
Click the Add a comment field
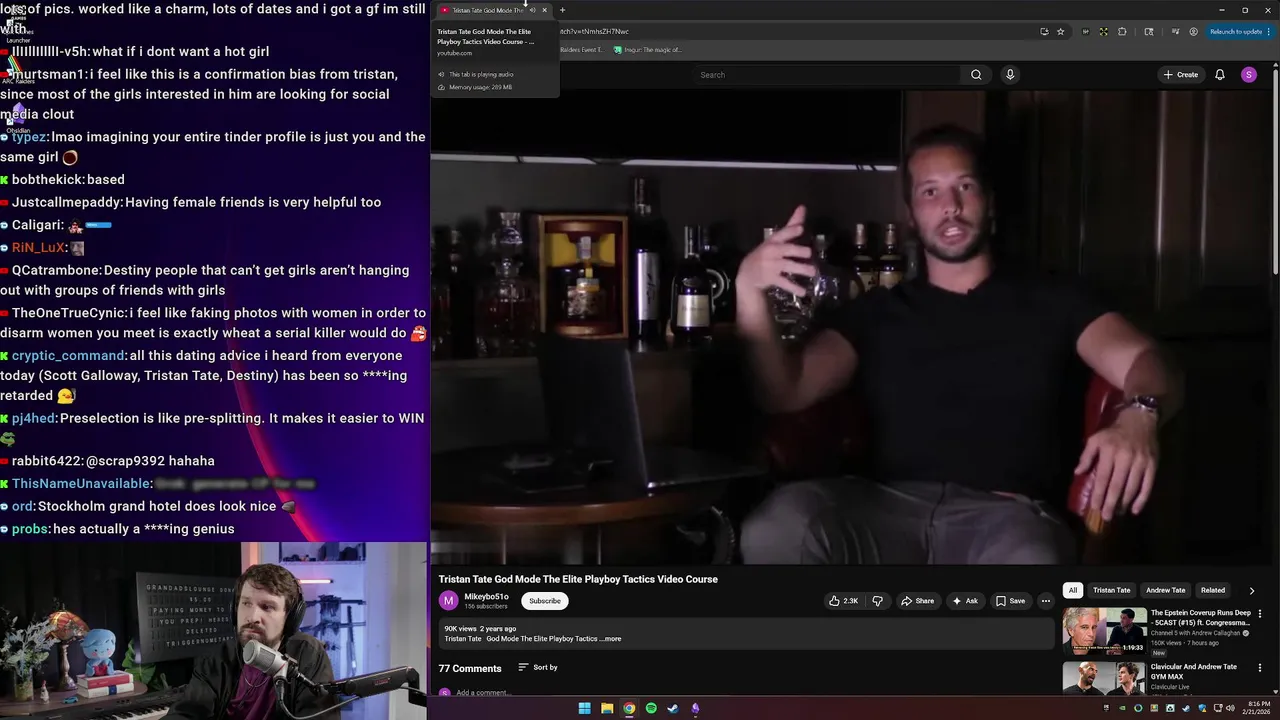[x=483, y=692]
